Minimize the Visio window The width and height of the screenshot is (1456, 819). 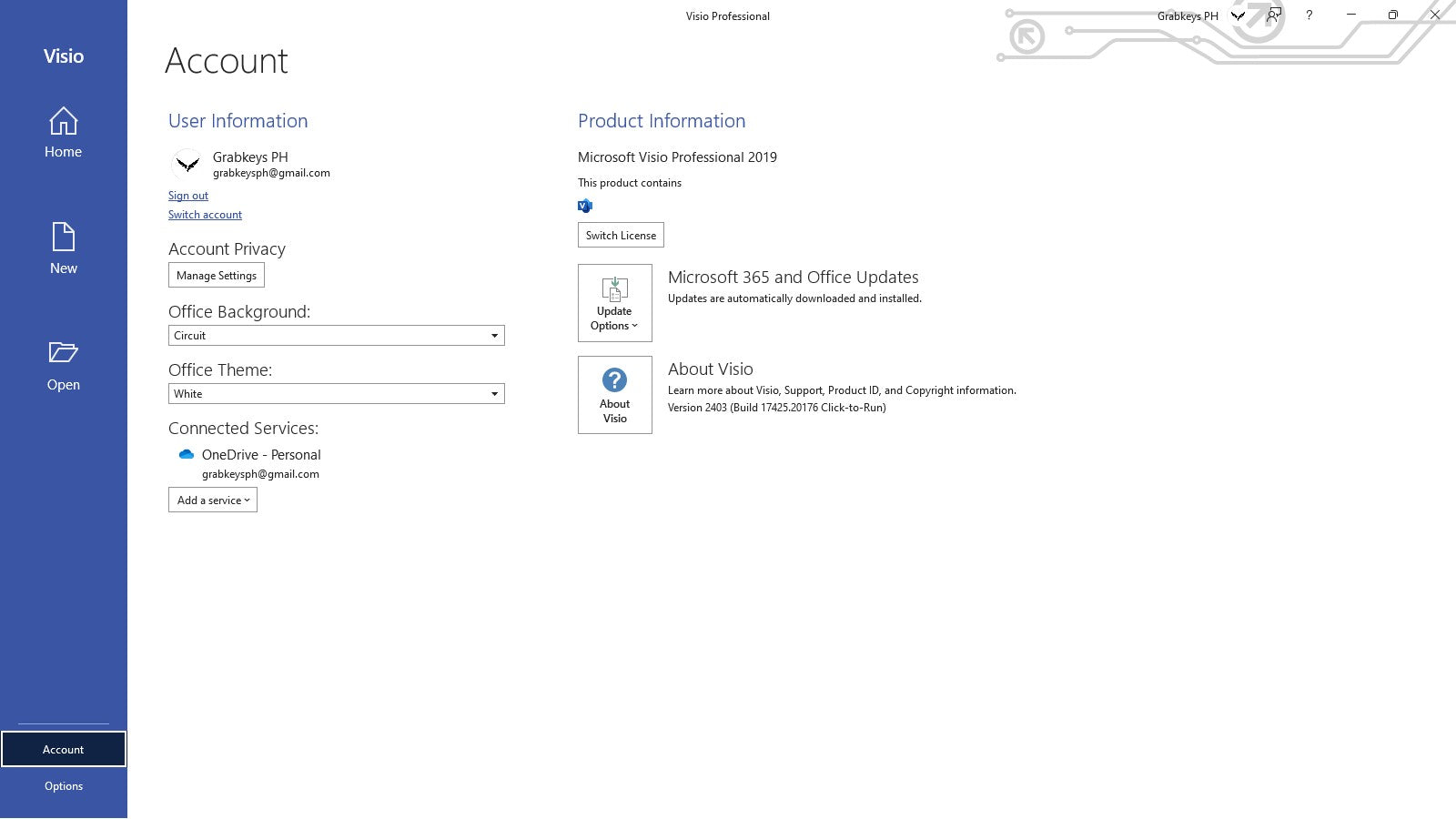point(1351,15)
